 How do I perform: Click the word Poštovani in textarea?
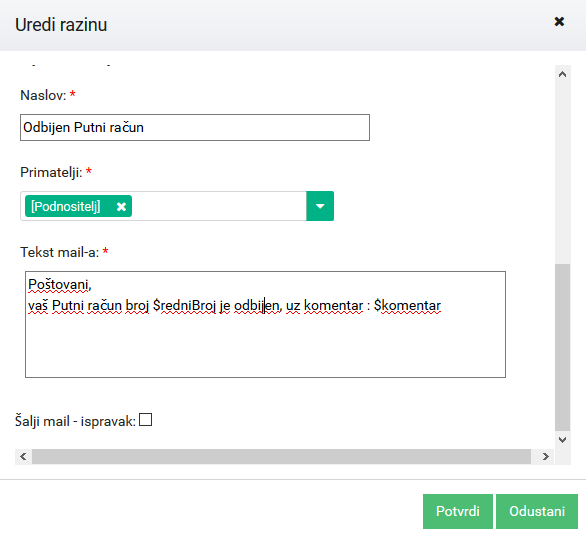point(60,284)
